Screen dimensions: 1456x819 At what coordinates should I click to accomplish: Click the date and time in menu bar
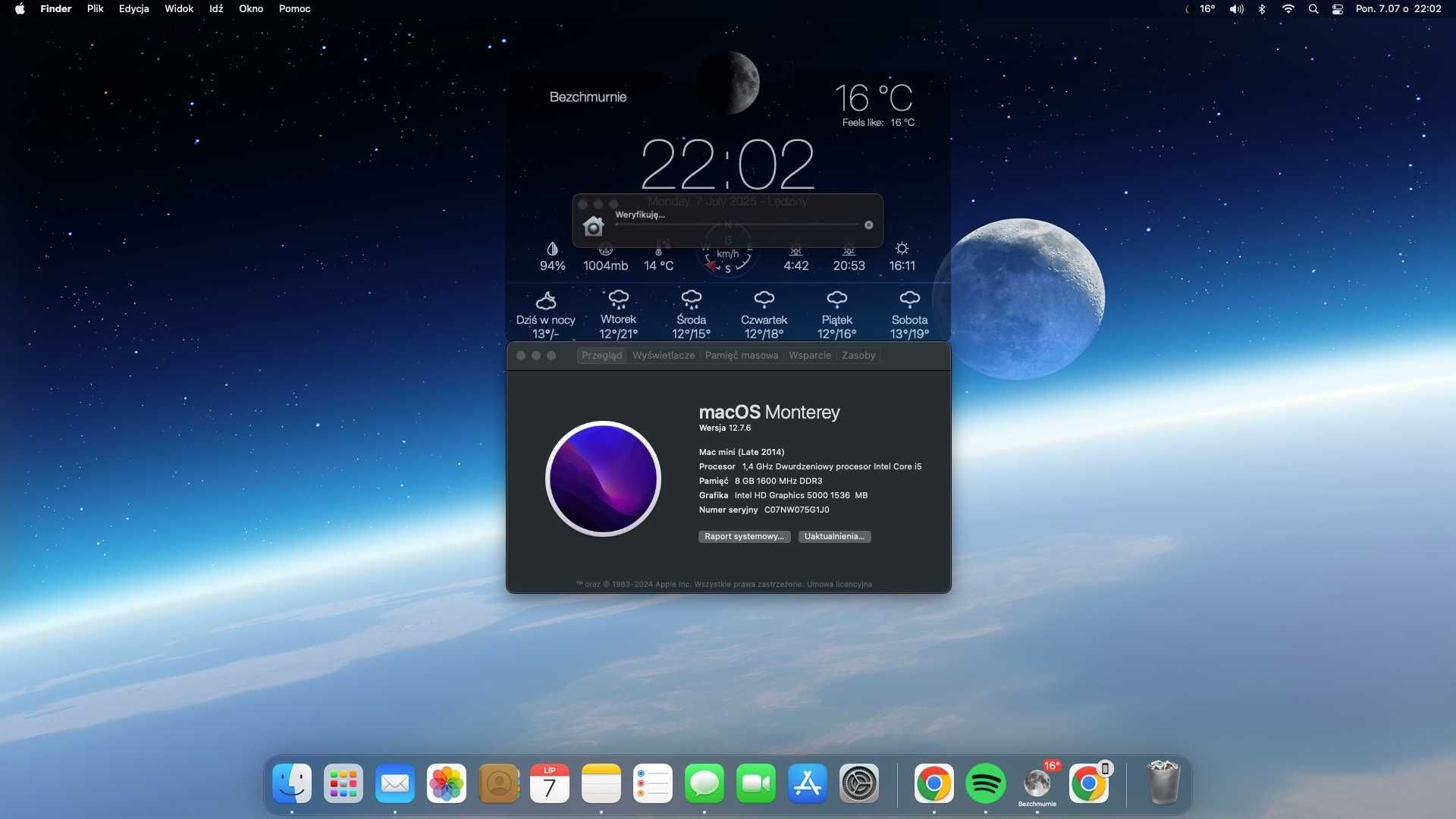[x=1398, y=9]
